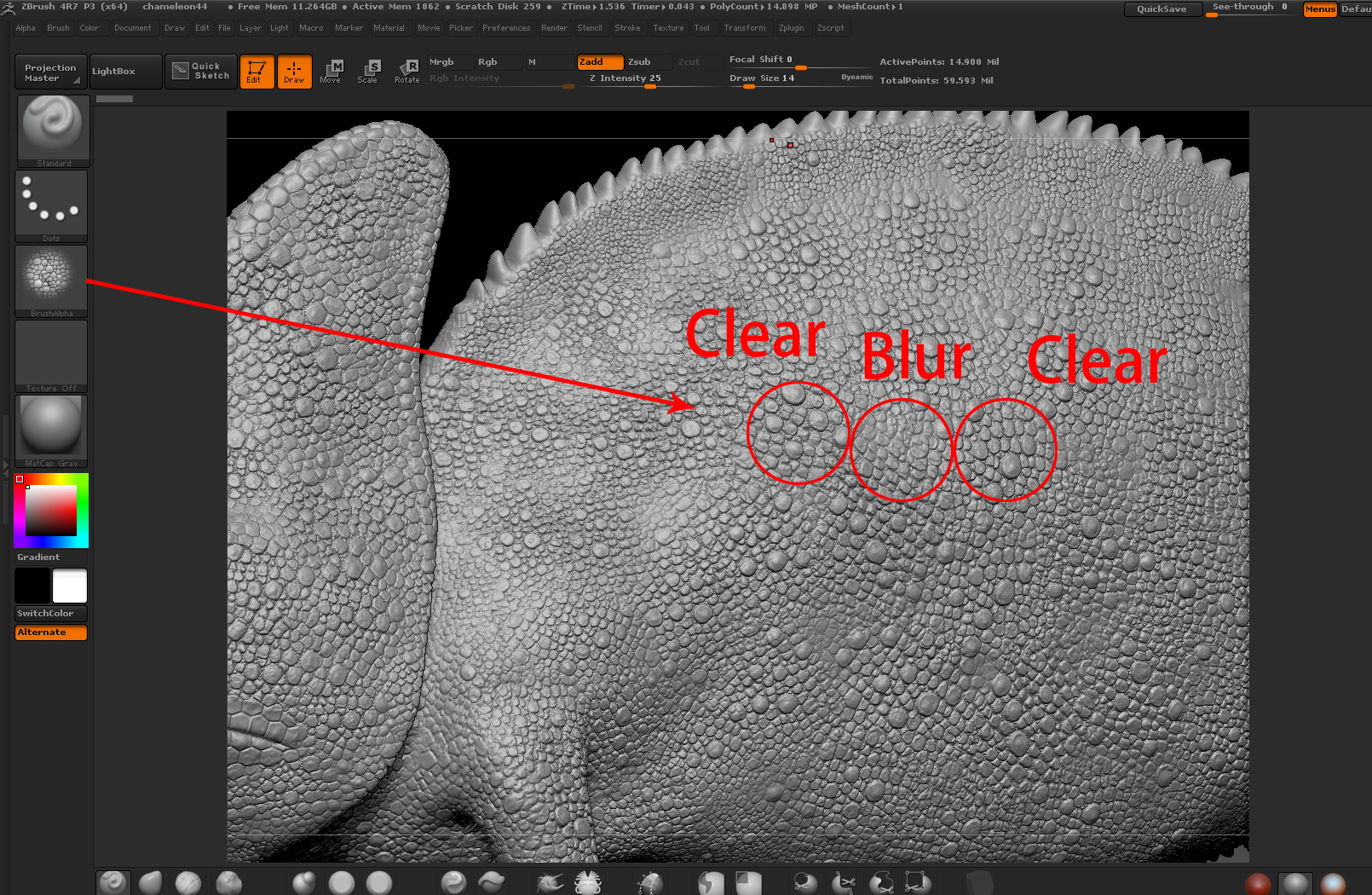The width and height of the screenshot is (1372, 895).
Task: Switch to the Rotate transform tool
Action: tap(407, 72)
